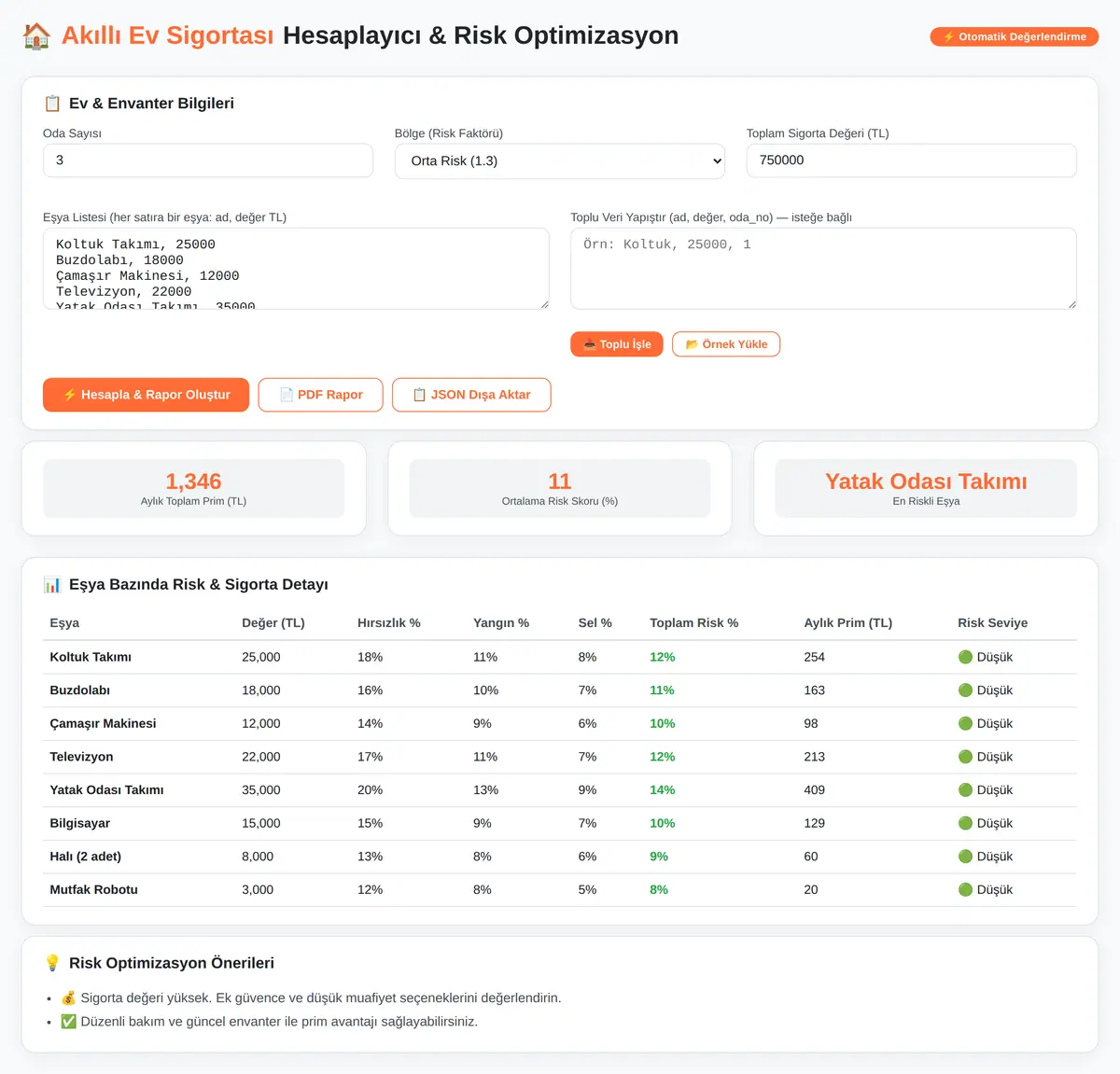Click the green risk dot in Halı row
This screenshot has height=1074, width=1120.
click(966, 857)
